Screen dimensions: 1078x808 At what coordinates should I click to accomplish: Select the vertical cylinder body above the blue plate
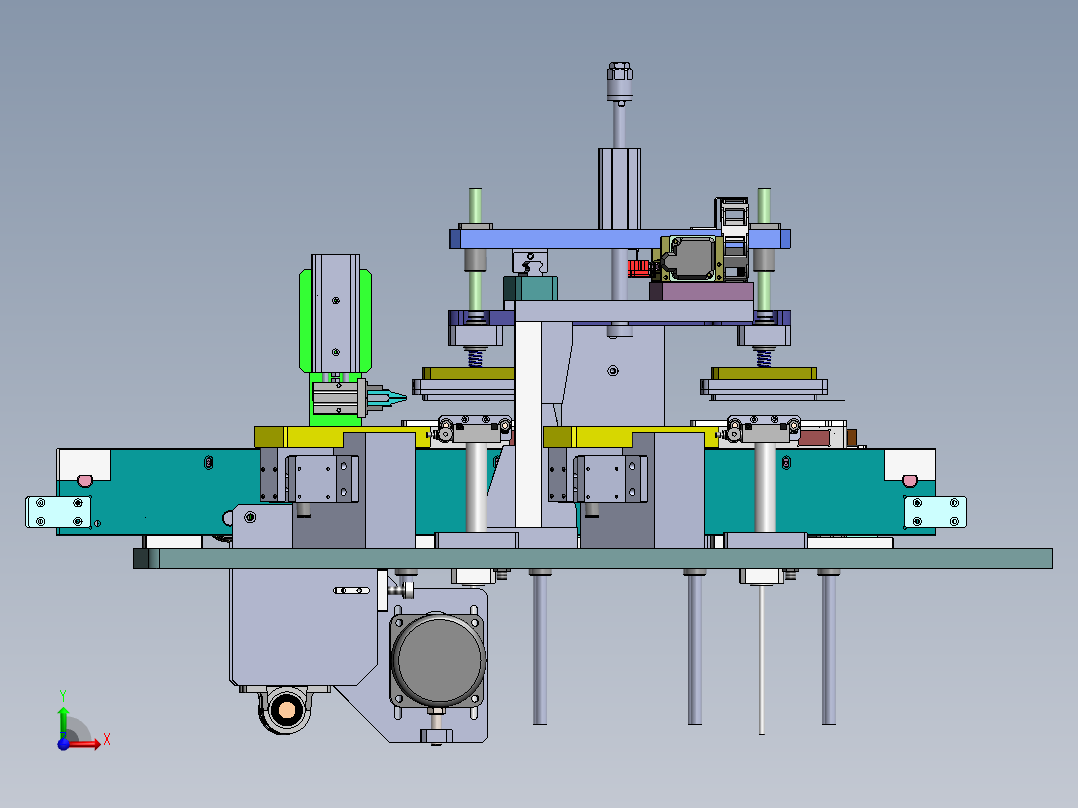pos(619,188)
